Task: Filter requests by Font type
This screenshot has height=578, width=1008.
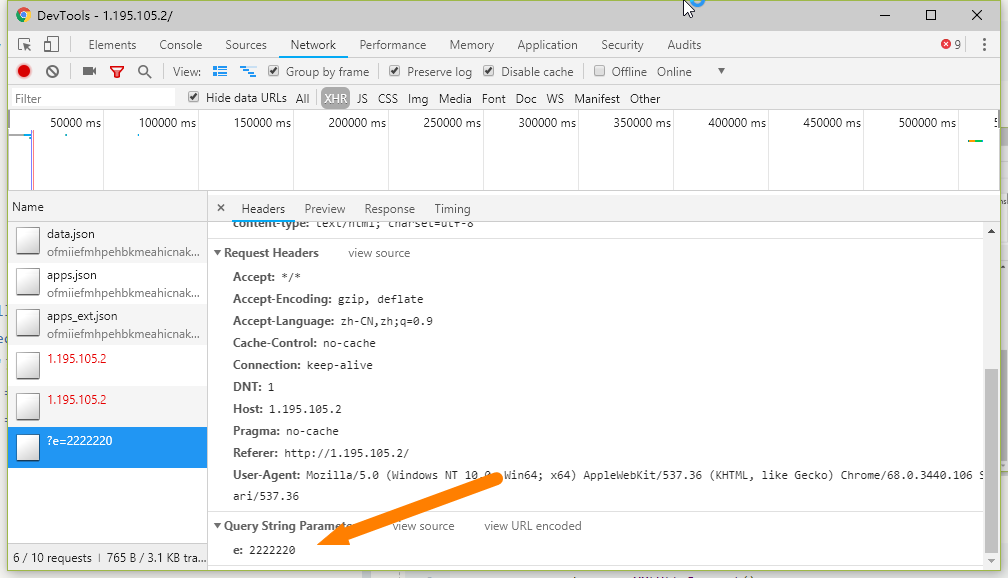Action: point(494,98)
